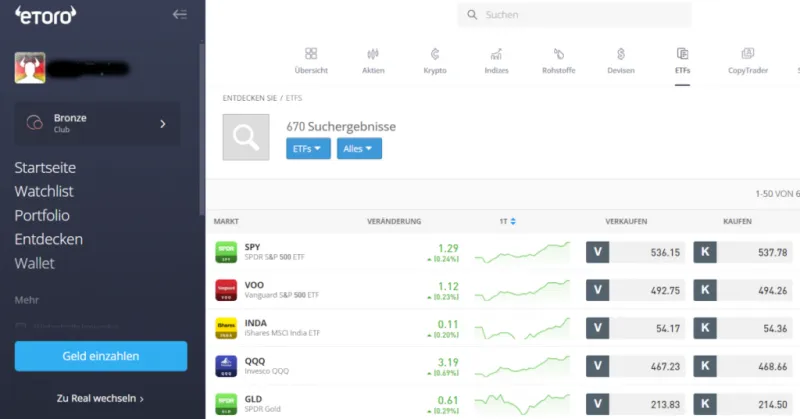
Task: Go to Startseite in the sidebar
Action: 45,167
